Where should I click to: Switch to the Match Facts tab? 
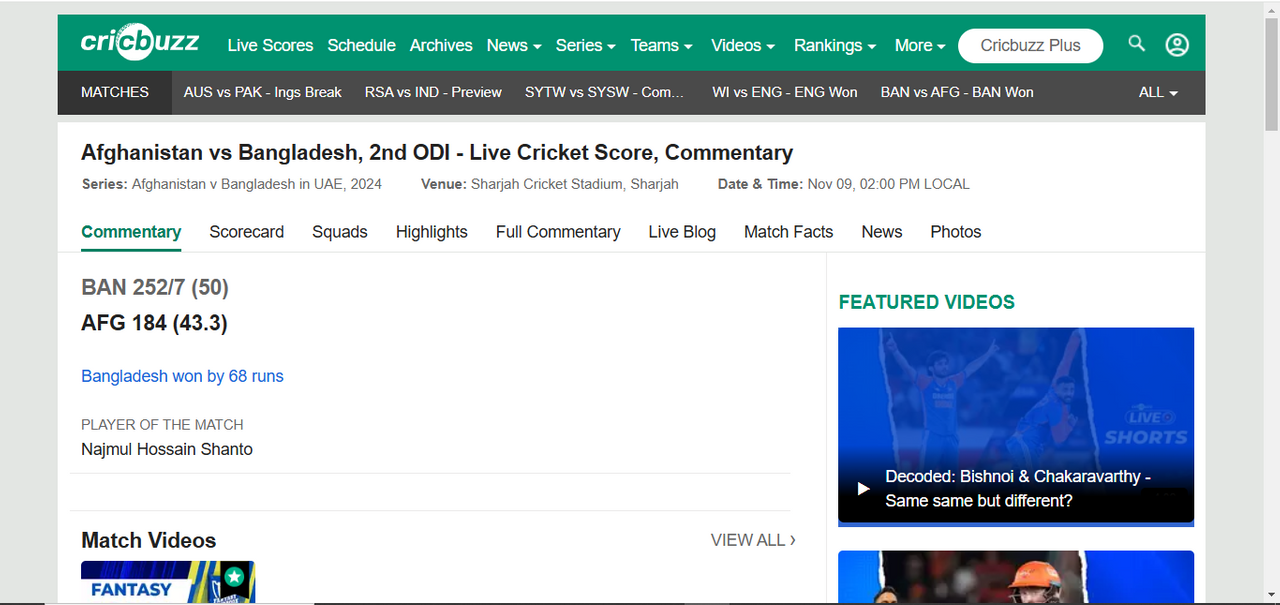pos(788,232)
